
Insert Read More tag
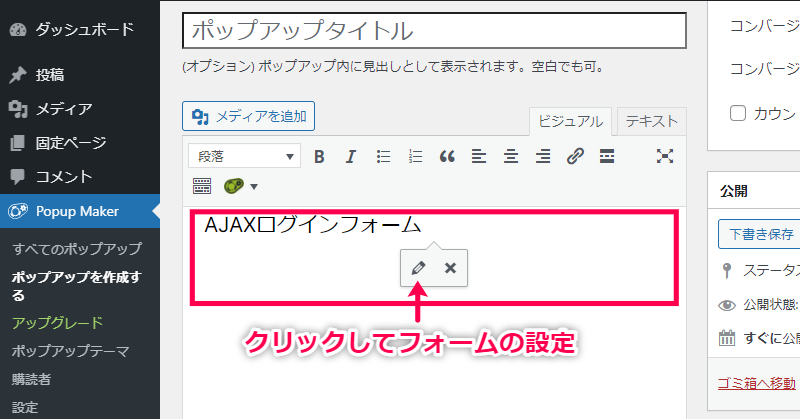[607, 156]
